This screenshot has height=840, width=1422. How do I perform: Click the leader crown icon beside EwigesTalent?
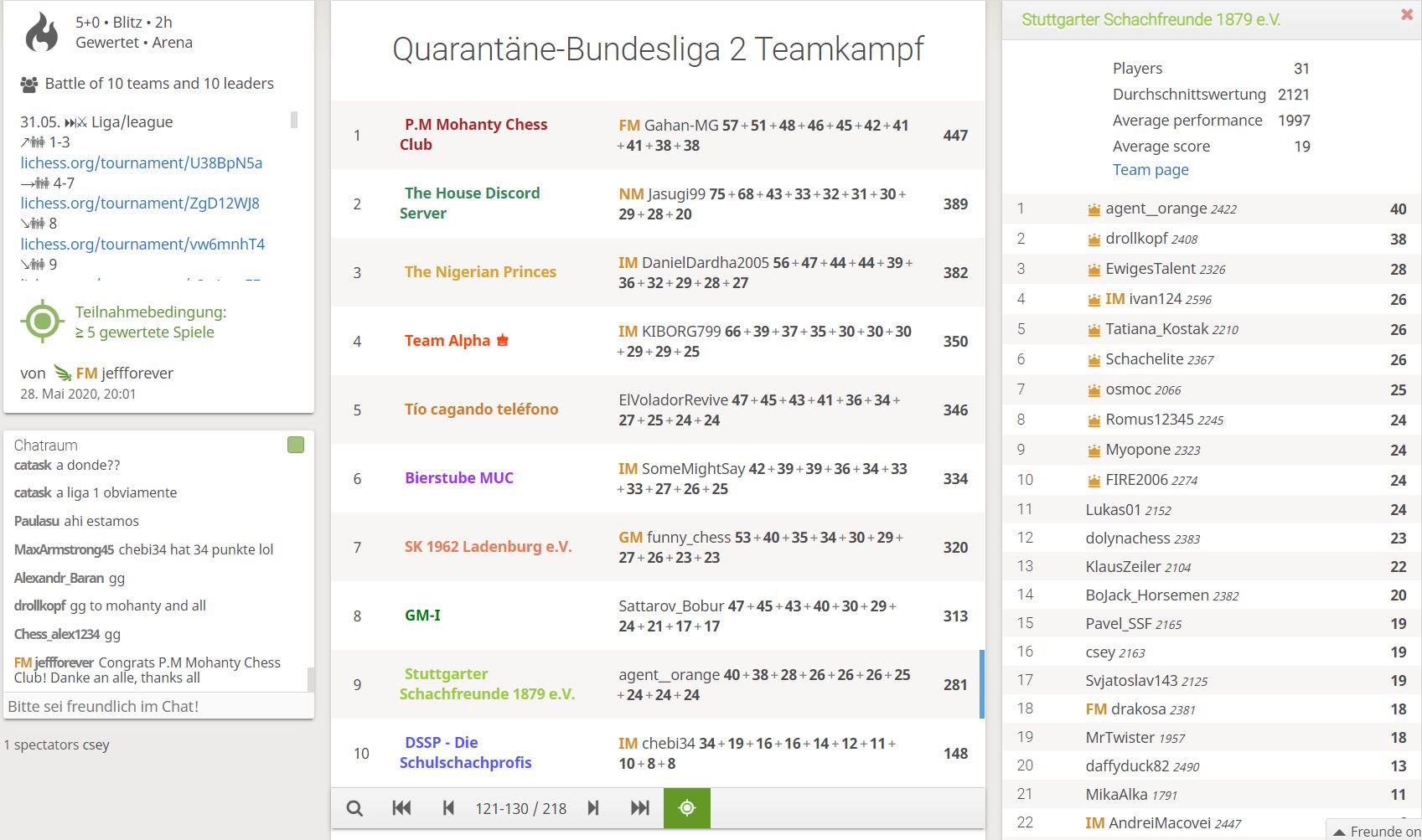1094,270
